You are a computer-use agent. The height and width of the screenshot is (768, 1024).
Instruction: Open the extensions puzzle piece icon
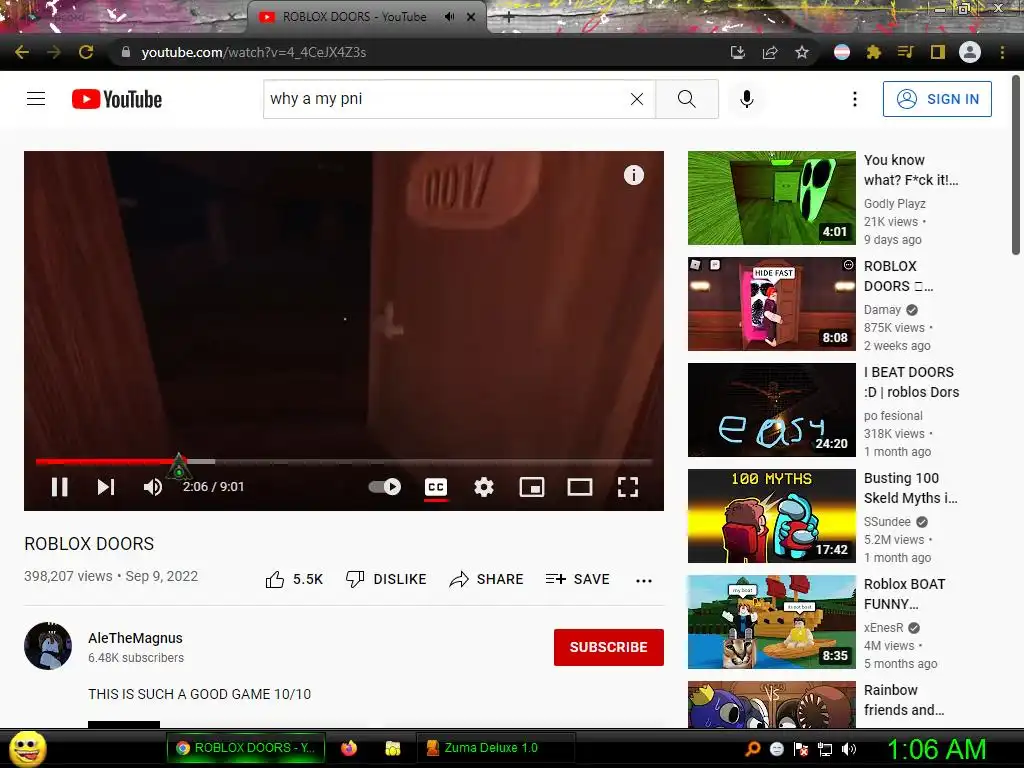[874, 52]
